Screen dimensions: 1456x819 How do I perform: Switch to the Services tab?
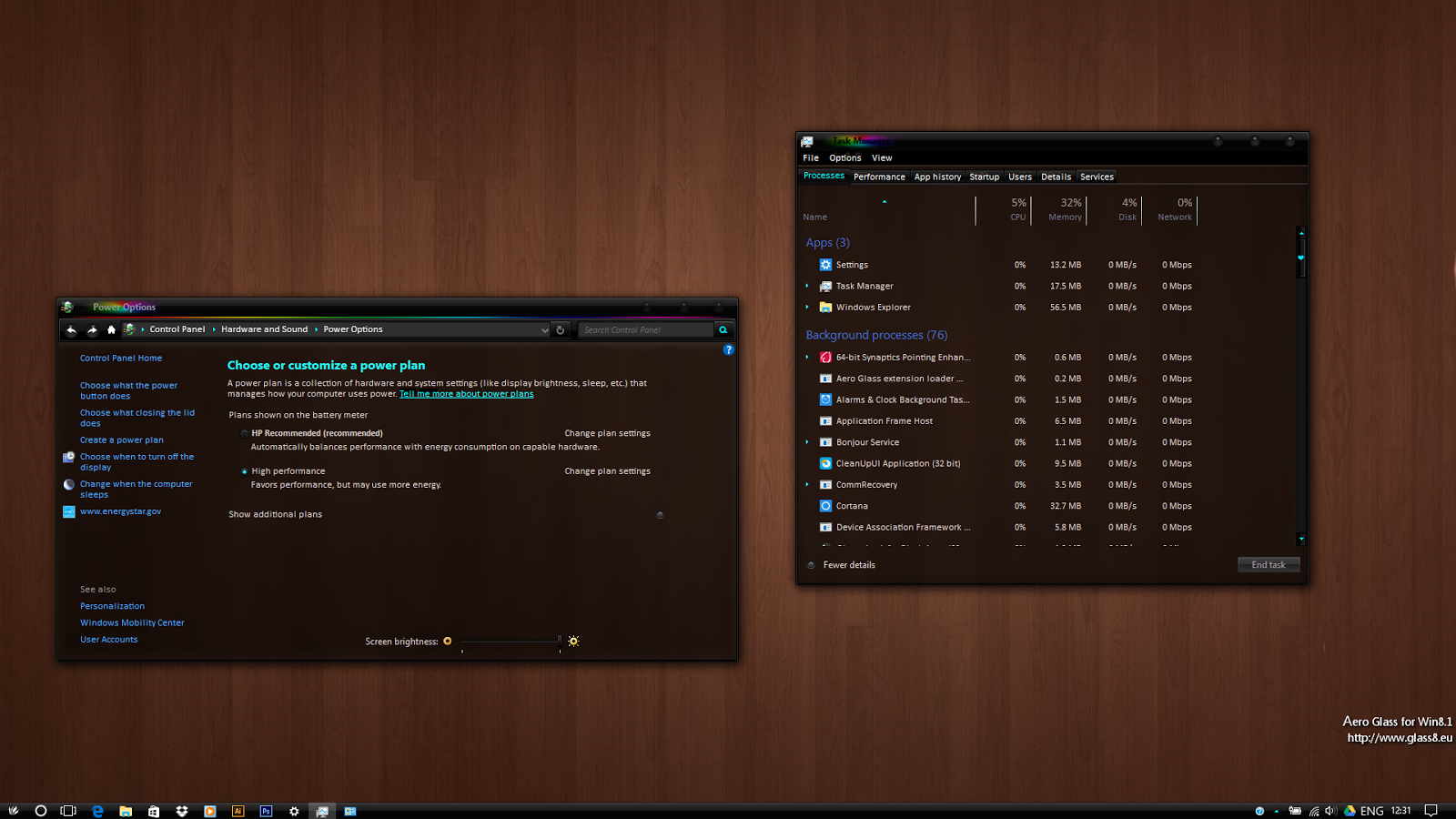click(x=1097, y=177)
